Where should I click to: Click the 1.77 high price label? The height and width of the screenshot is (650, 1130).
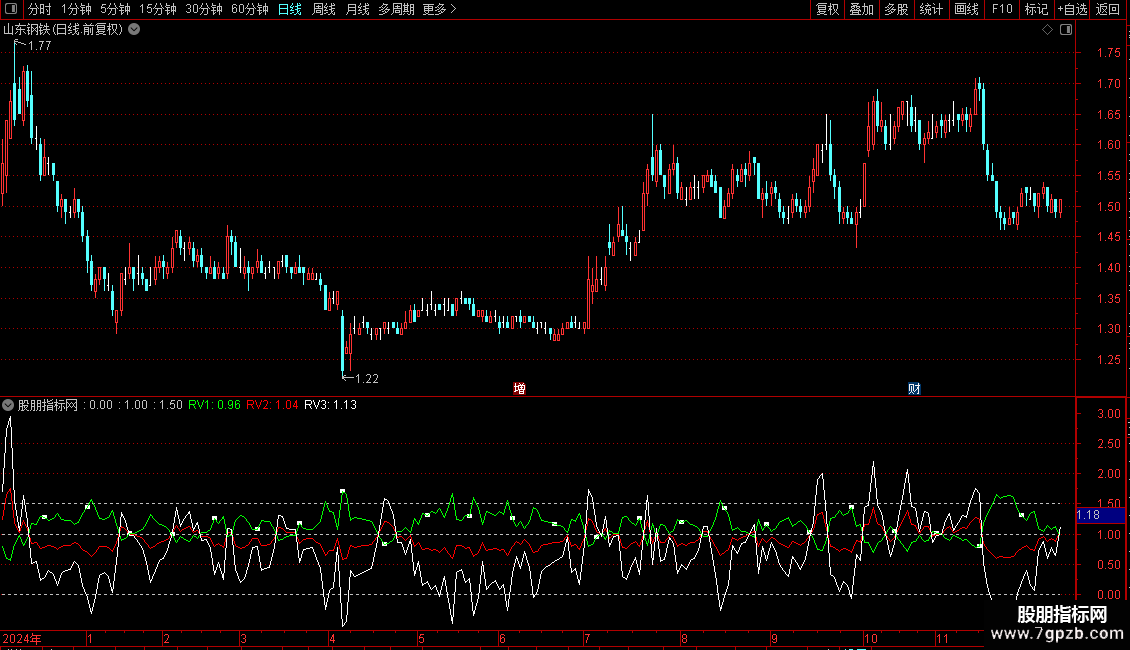pos(39,45)
